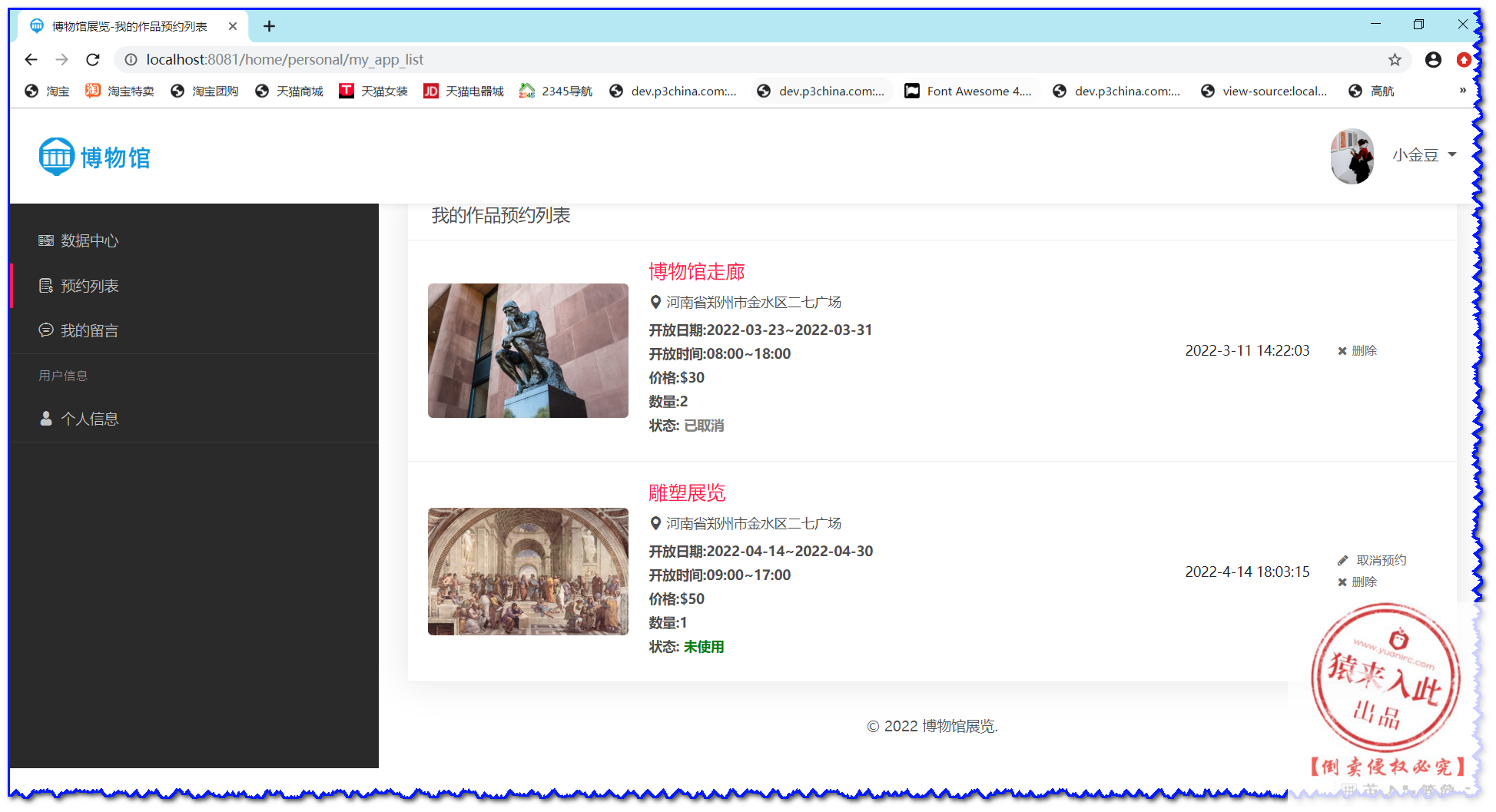
Task: Cancel the 雕塑展览 reservation via 取消预约
Action: pyautogui.click(x=1372, y=560)
